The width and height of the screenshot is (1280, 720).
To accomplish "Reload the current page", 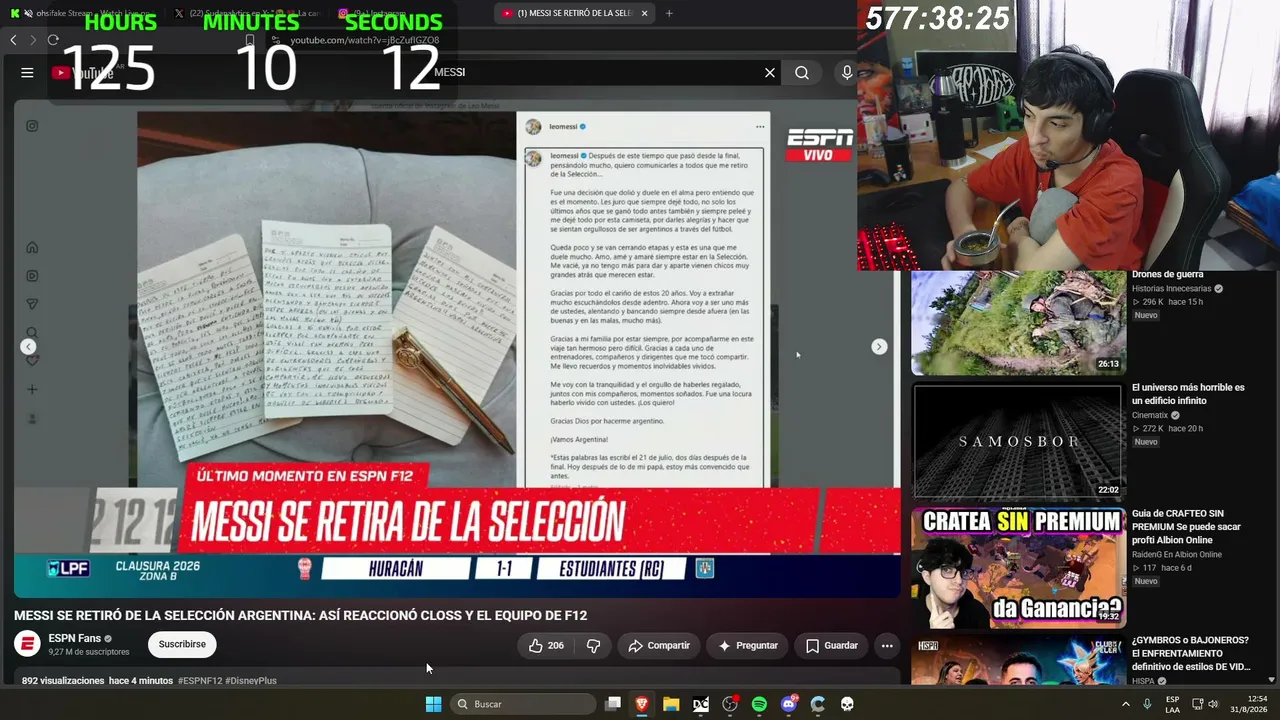I will [x=53, y=40].
